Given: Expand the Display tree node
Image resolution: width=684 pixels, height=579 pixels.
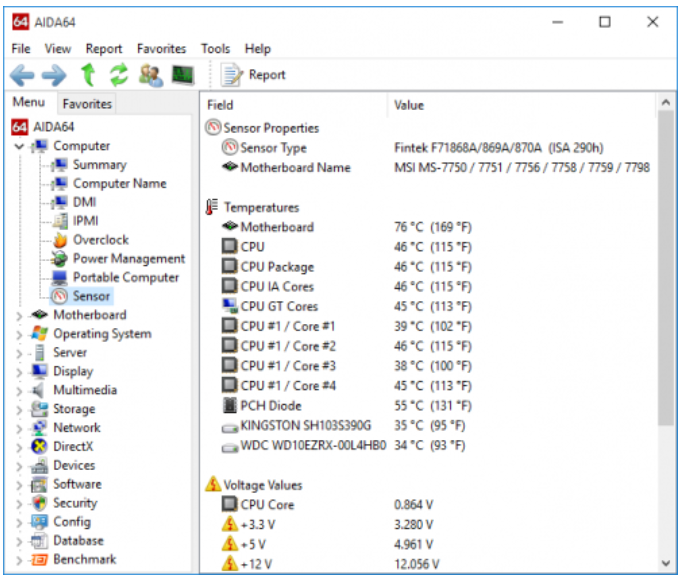Looking at the screenshot, I should (x=19, y=372).
